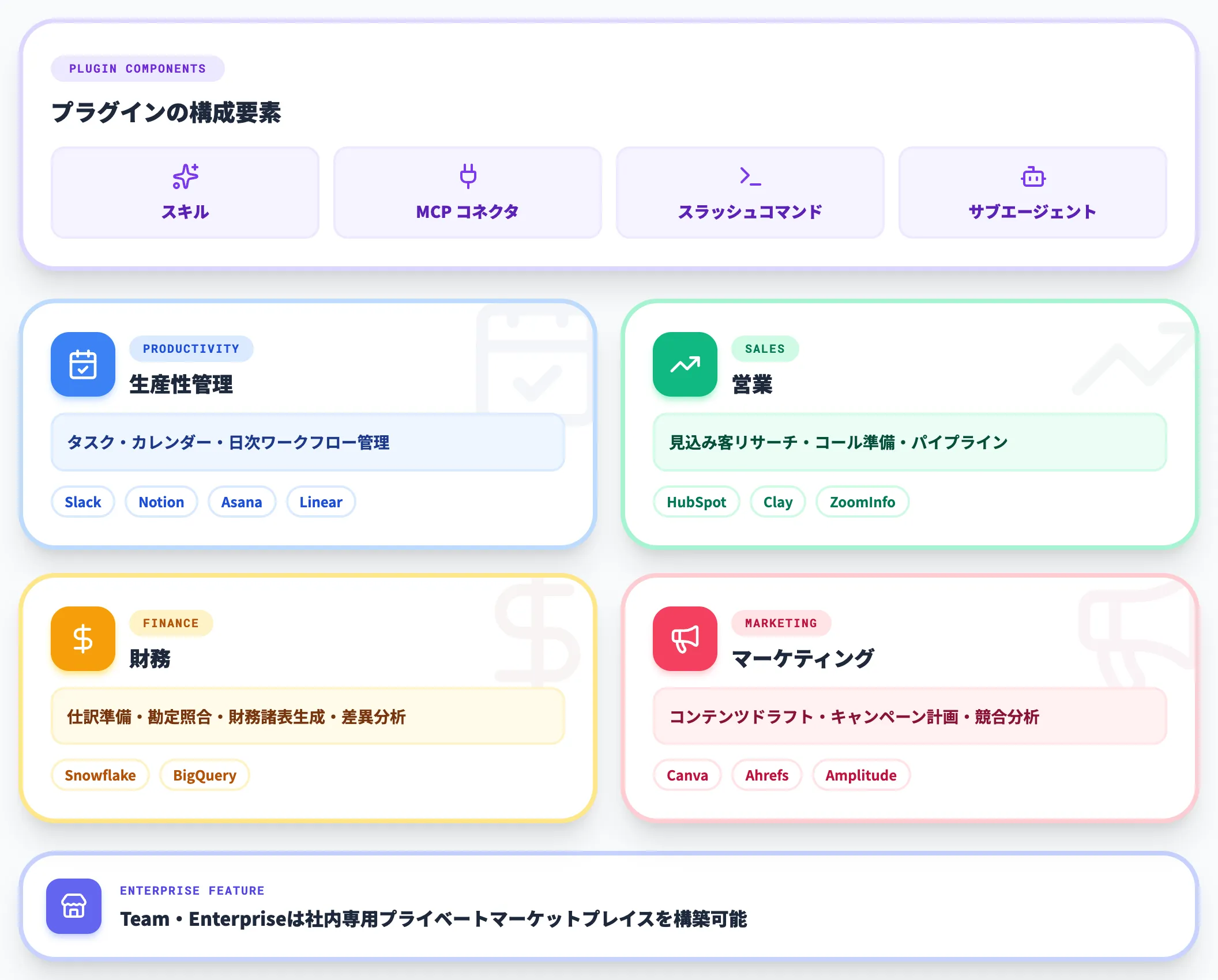Select the HubSpot tag
This screenshot has width=1218, height=980.
(697, 502)
